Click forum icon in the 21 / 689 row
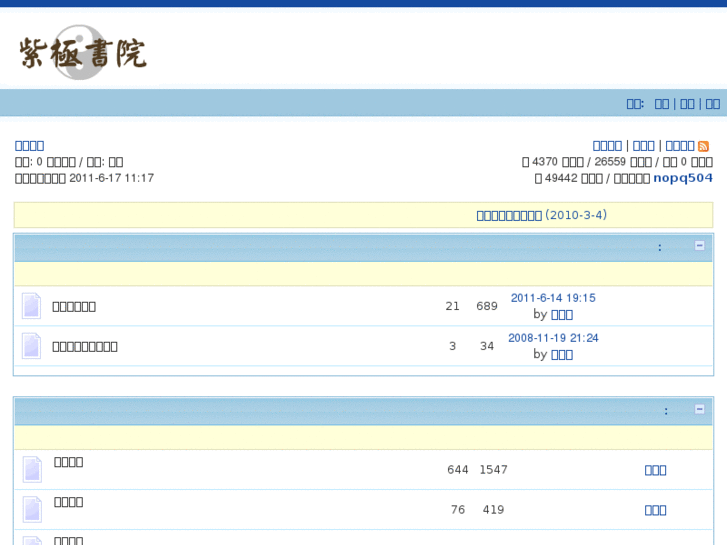Viewport: 727px width, 545px height. (x=32, y=306)
